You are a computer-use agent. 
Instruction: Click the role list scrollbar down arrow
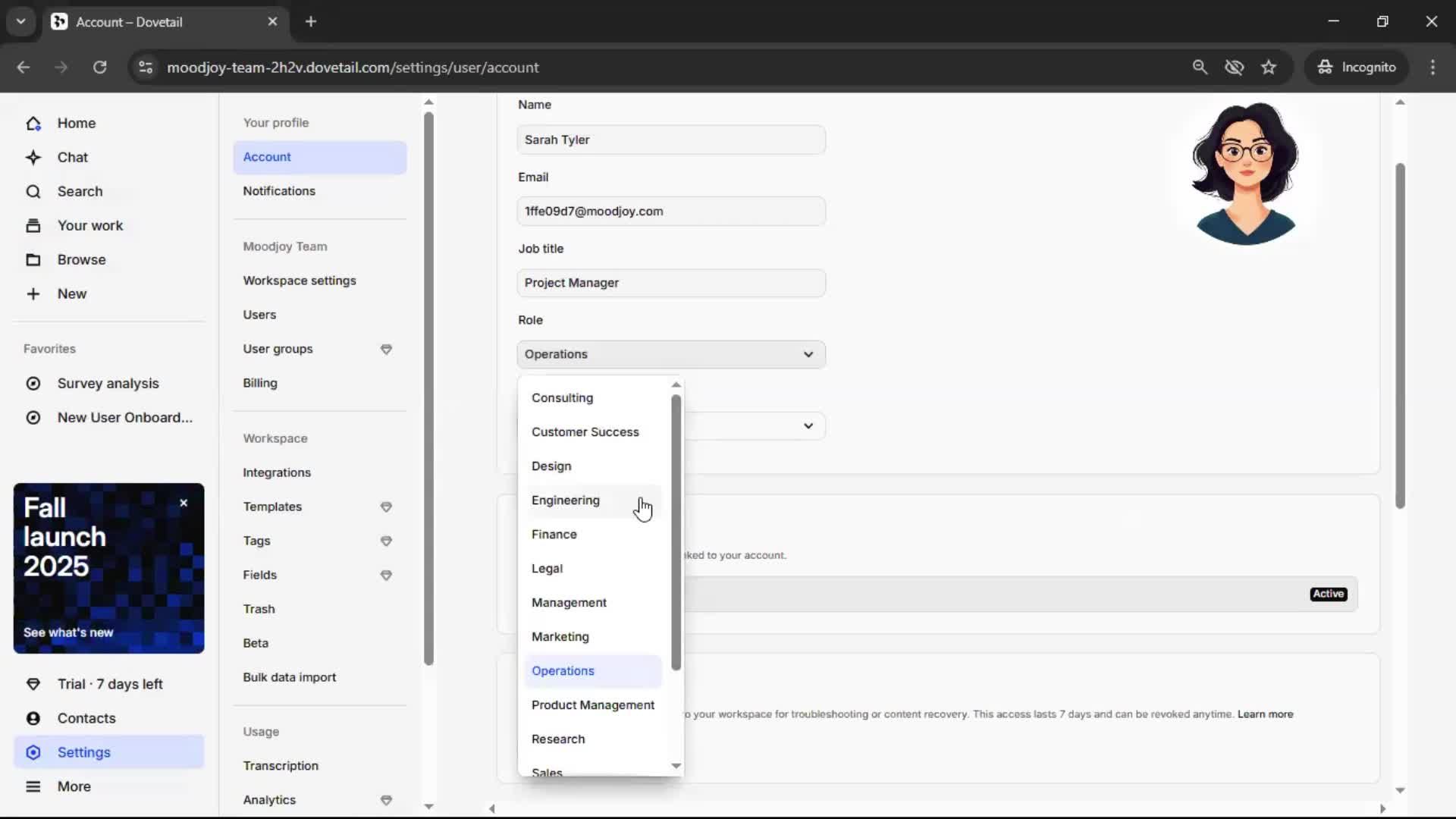(x=676, y=766)
